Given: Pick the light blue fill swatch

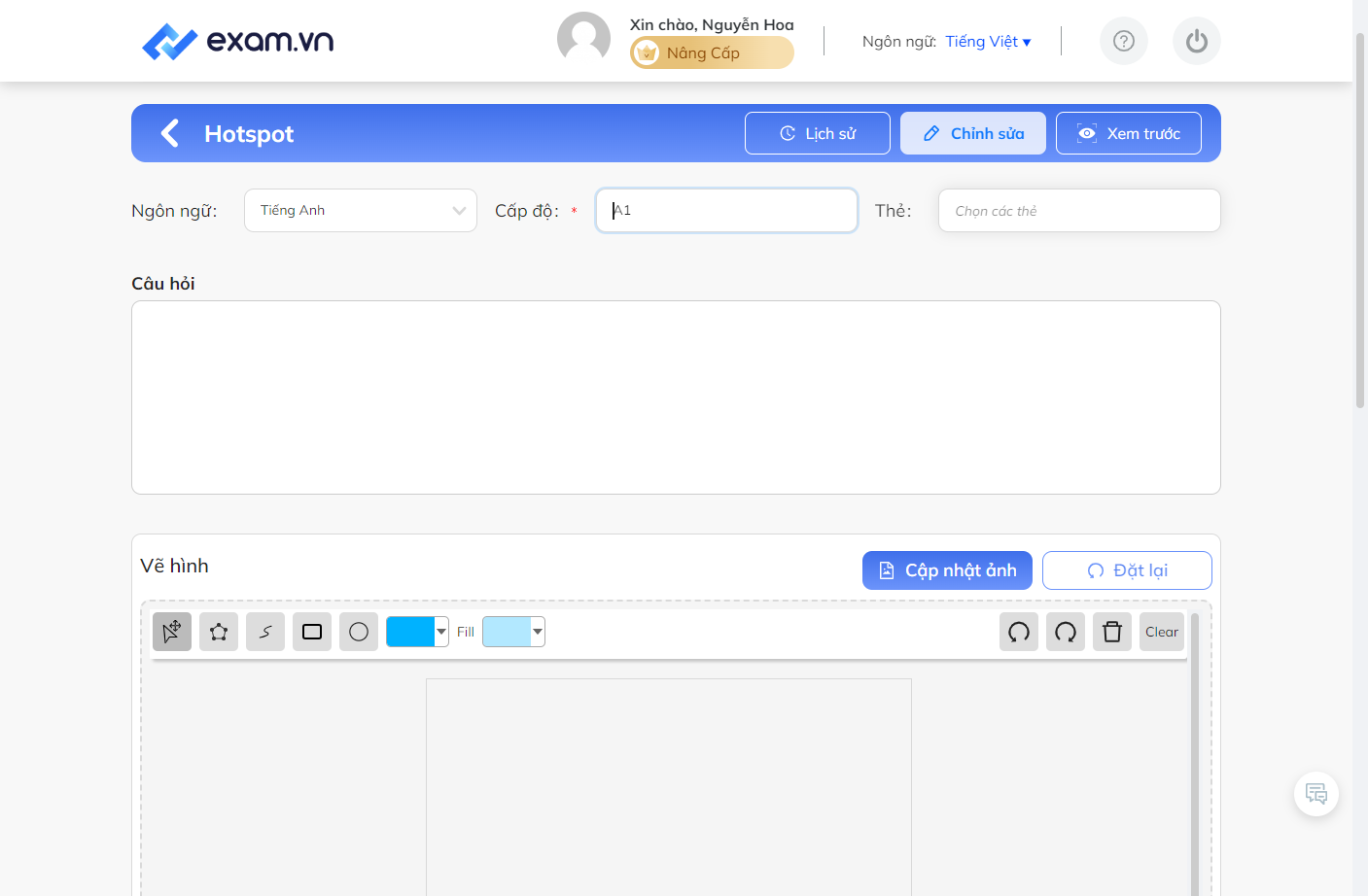Looking at the screenshot, I should [x=507, y=632].
